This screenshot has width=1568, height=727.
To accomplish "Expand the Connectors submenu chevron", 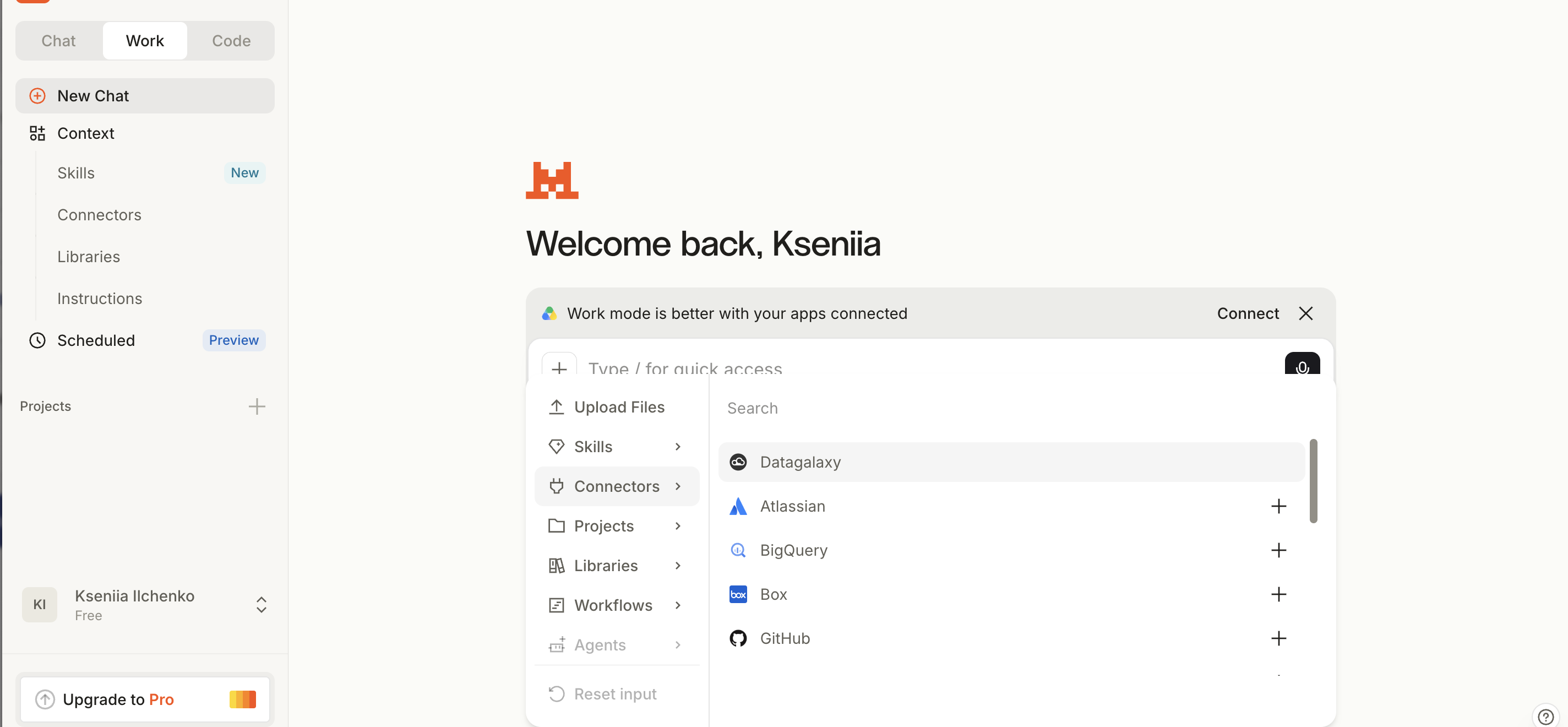I will (x=678, y=486).
